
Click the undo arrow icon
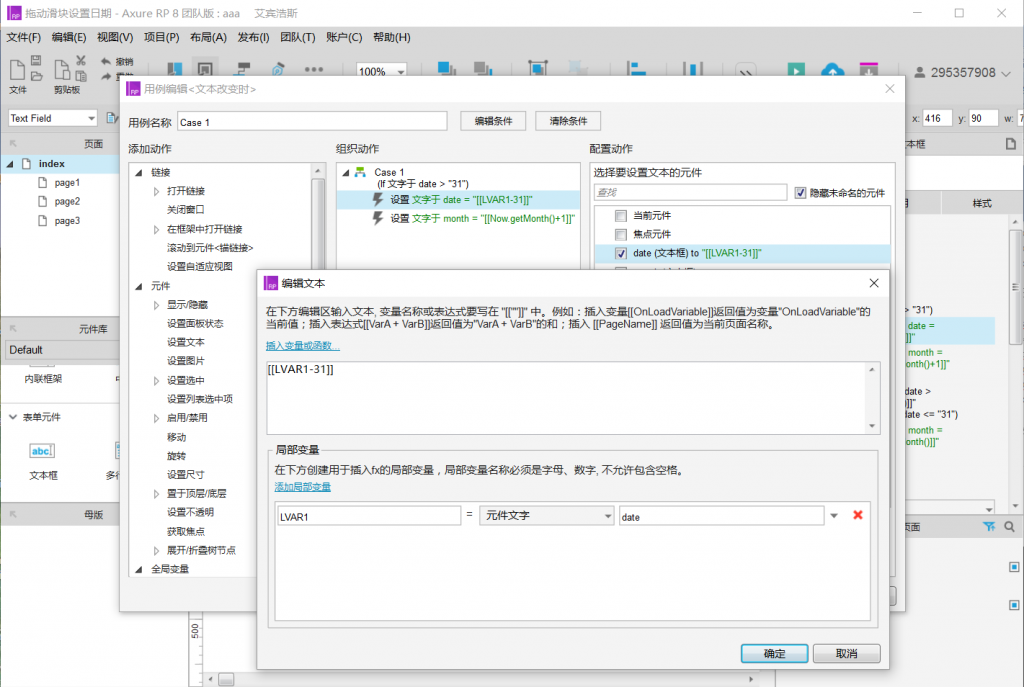(106, 61)
